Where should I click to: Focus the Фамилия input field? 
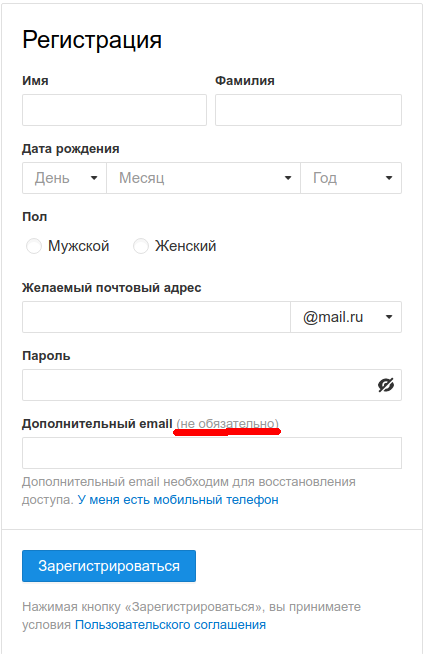[308, 110]
